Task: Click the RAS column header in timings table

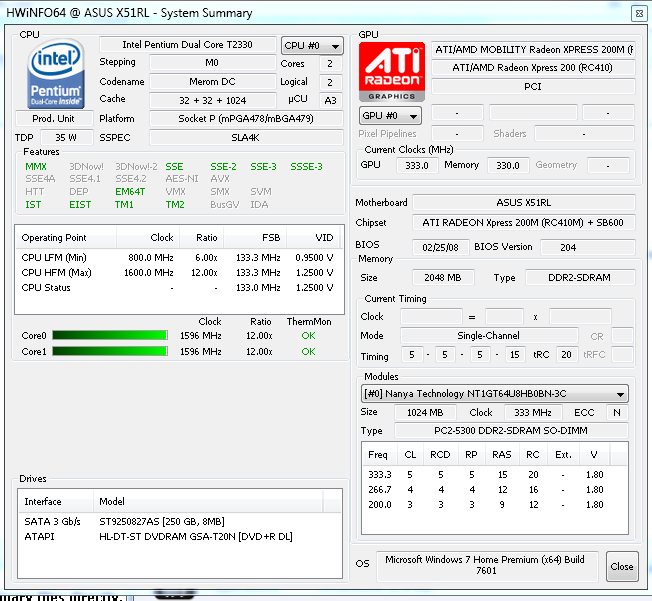Action: tap(502, 454)
